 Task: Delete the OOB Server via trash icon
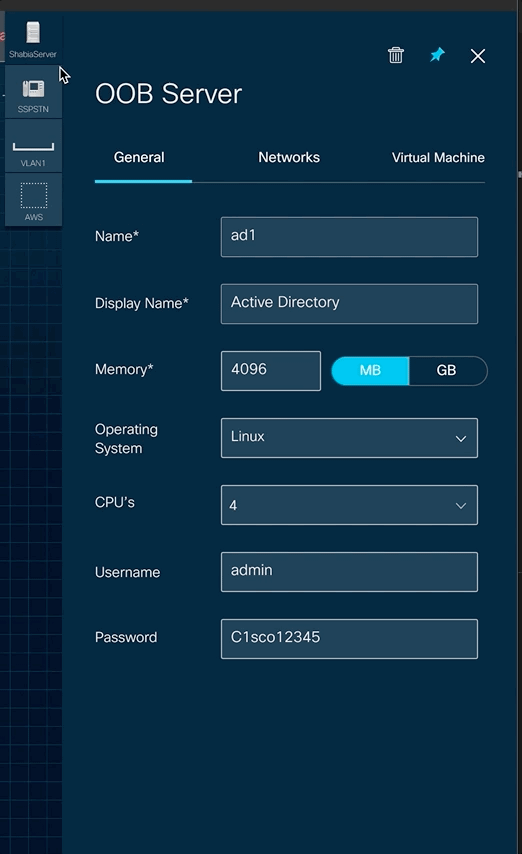pyautogui.click(x=396, y=55)
